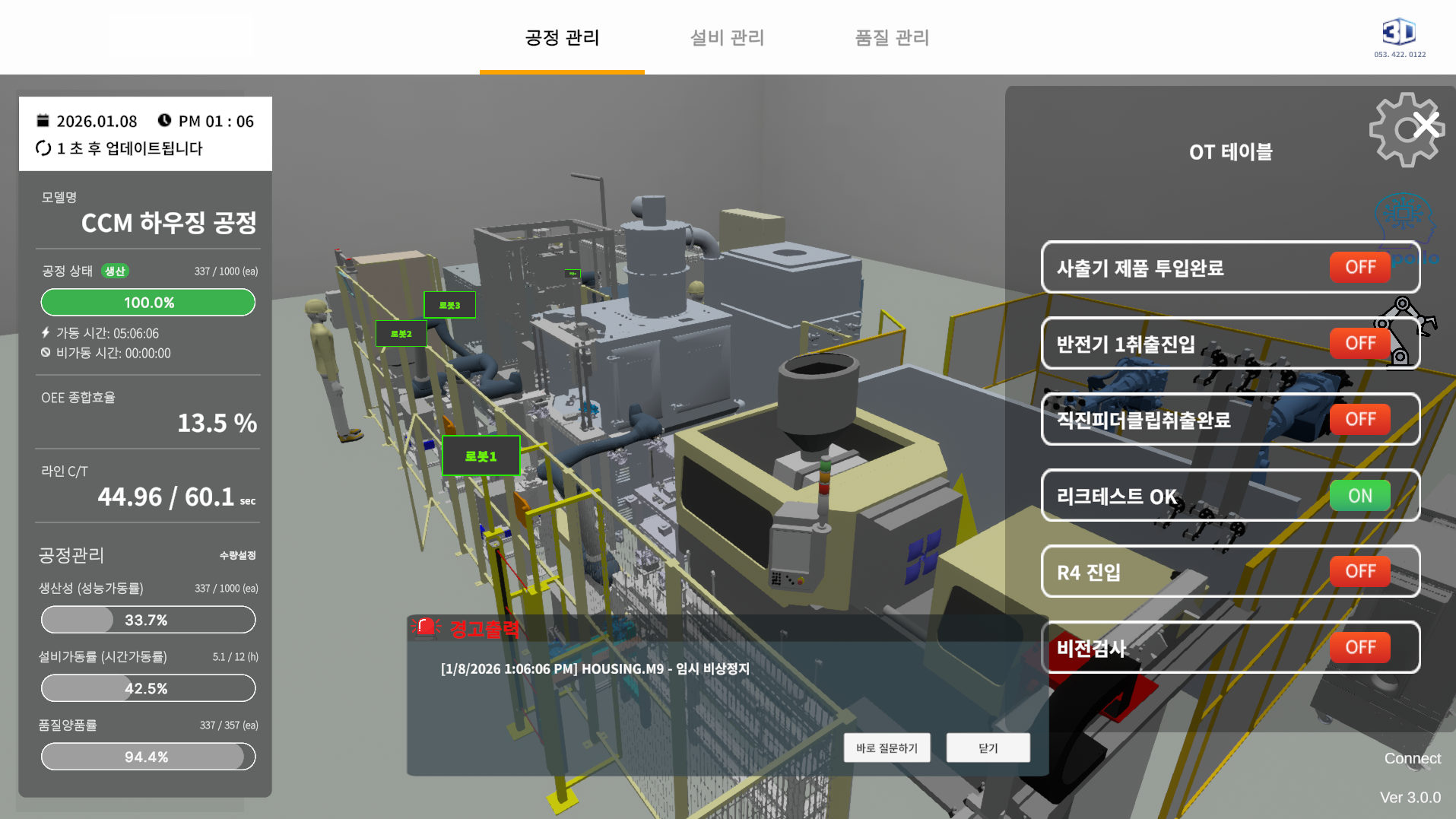Viewport: 1456px width, 819px height.
Task: Toggle the R4 진입 switch
Action: tap(1360, 571)
